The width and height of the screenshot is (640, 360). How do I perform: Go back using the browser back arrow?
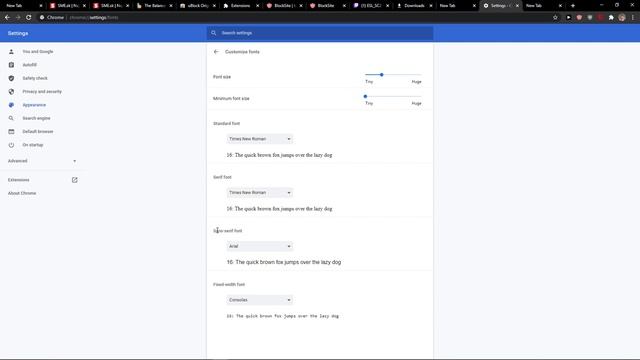click(7, 18)
